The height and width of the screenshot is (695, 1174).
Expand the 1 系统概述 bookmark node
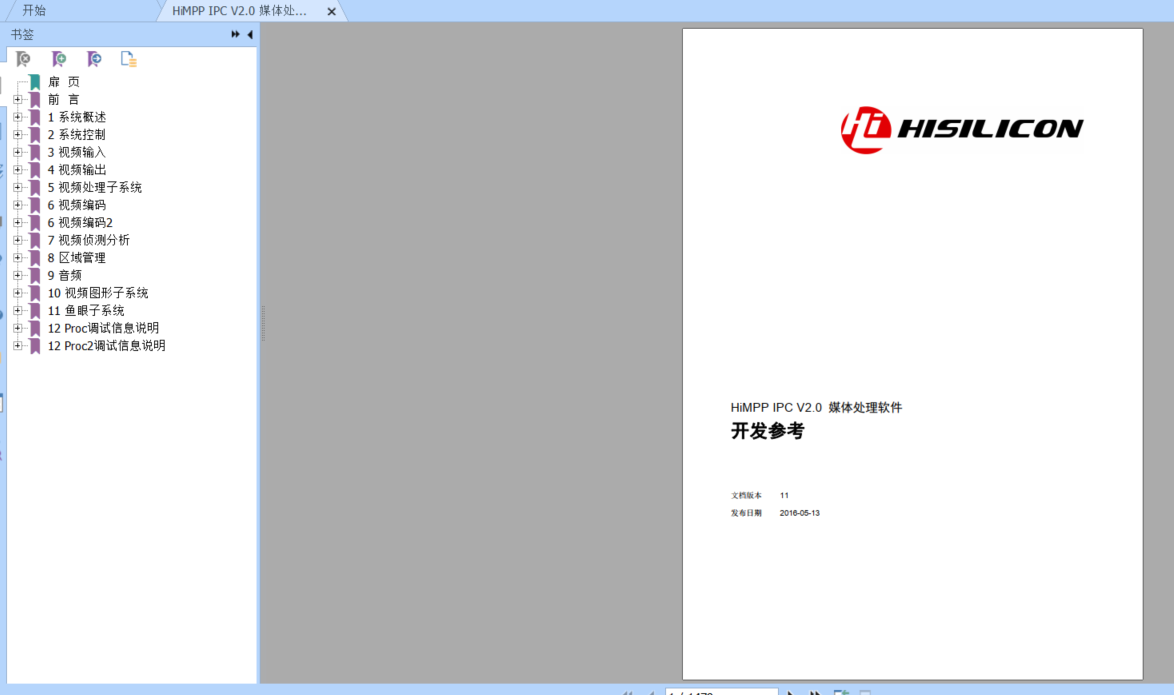click(18, 117)
